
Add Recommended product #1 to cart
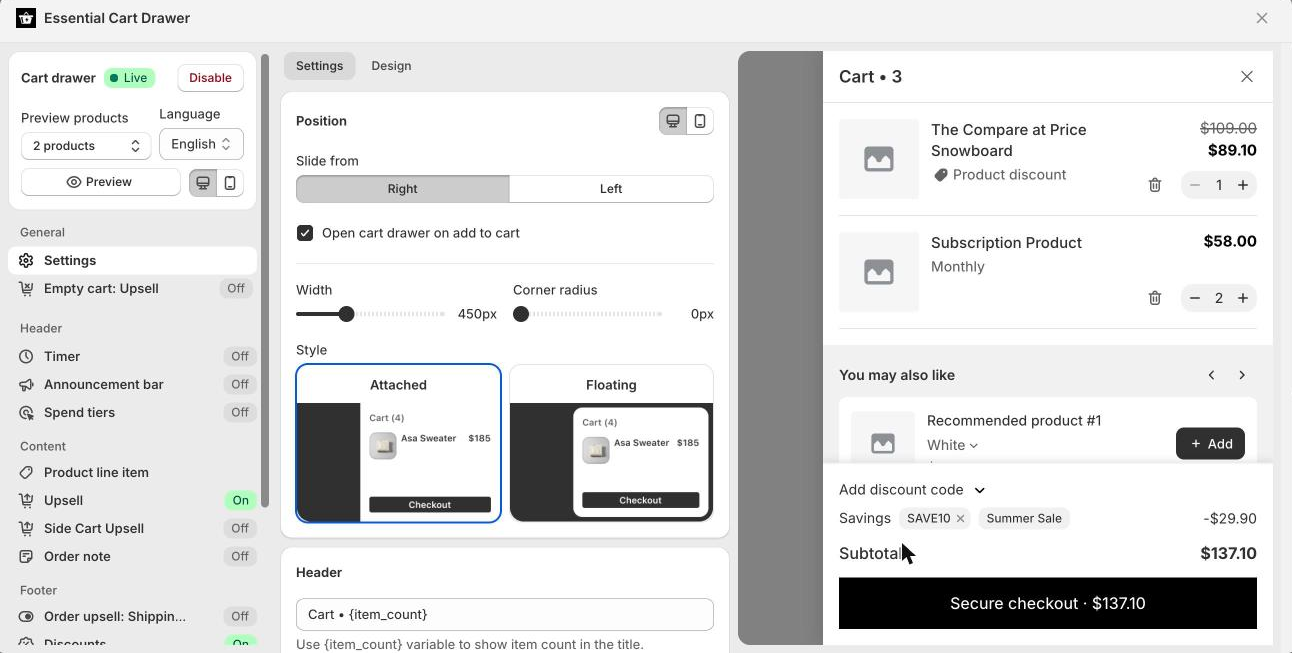[x=1210, y=444]
